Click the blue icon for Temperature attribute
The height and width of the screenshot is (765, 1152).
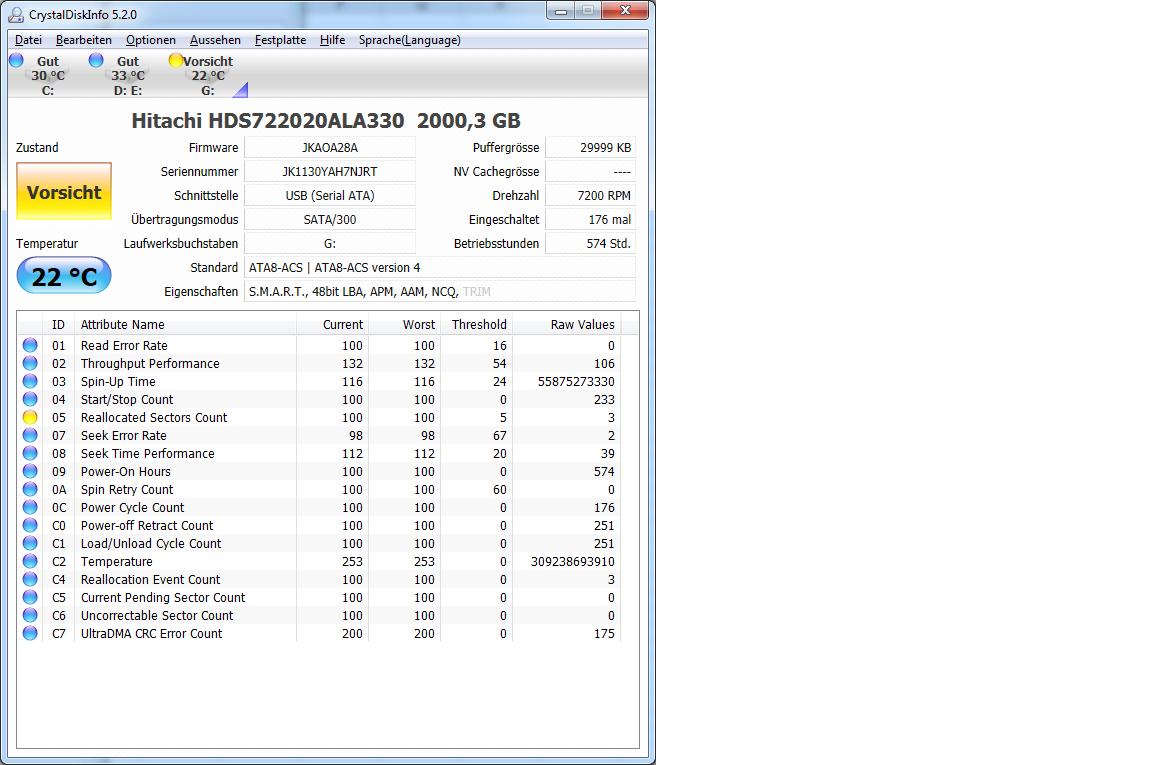coord(30,561)
